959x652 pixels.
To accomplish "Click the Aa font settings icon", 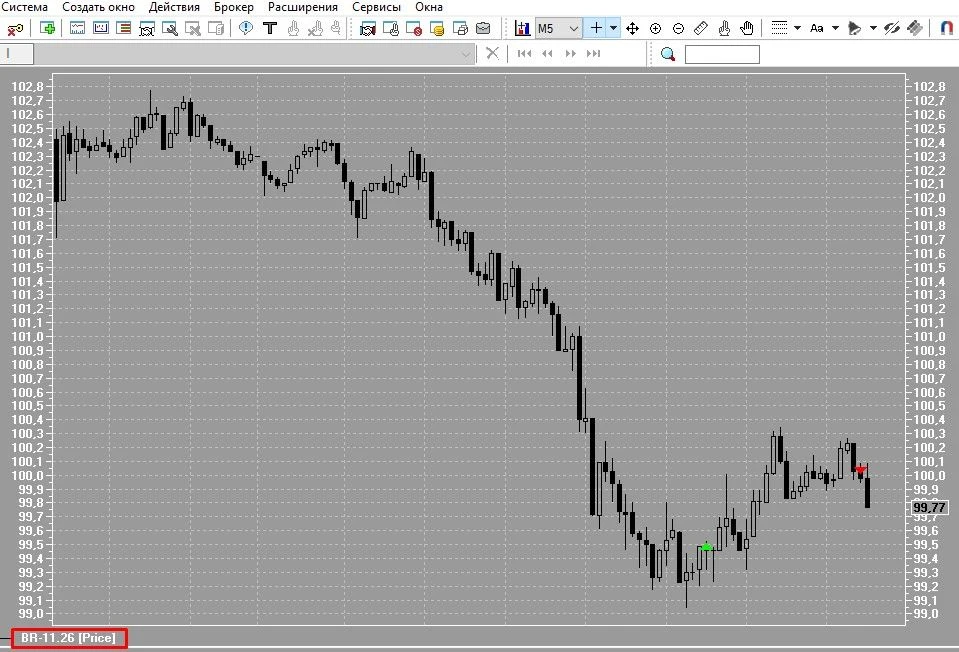I will 816,28.
